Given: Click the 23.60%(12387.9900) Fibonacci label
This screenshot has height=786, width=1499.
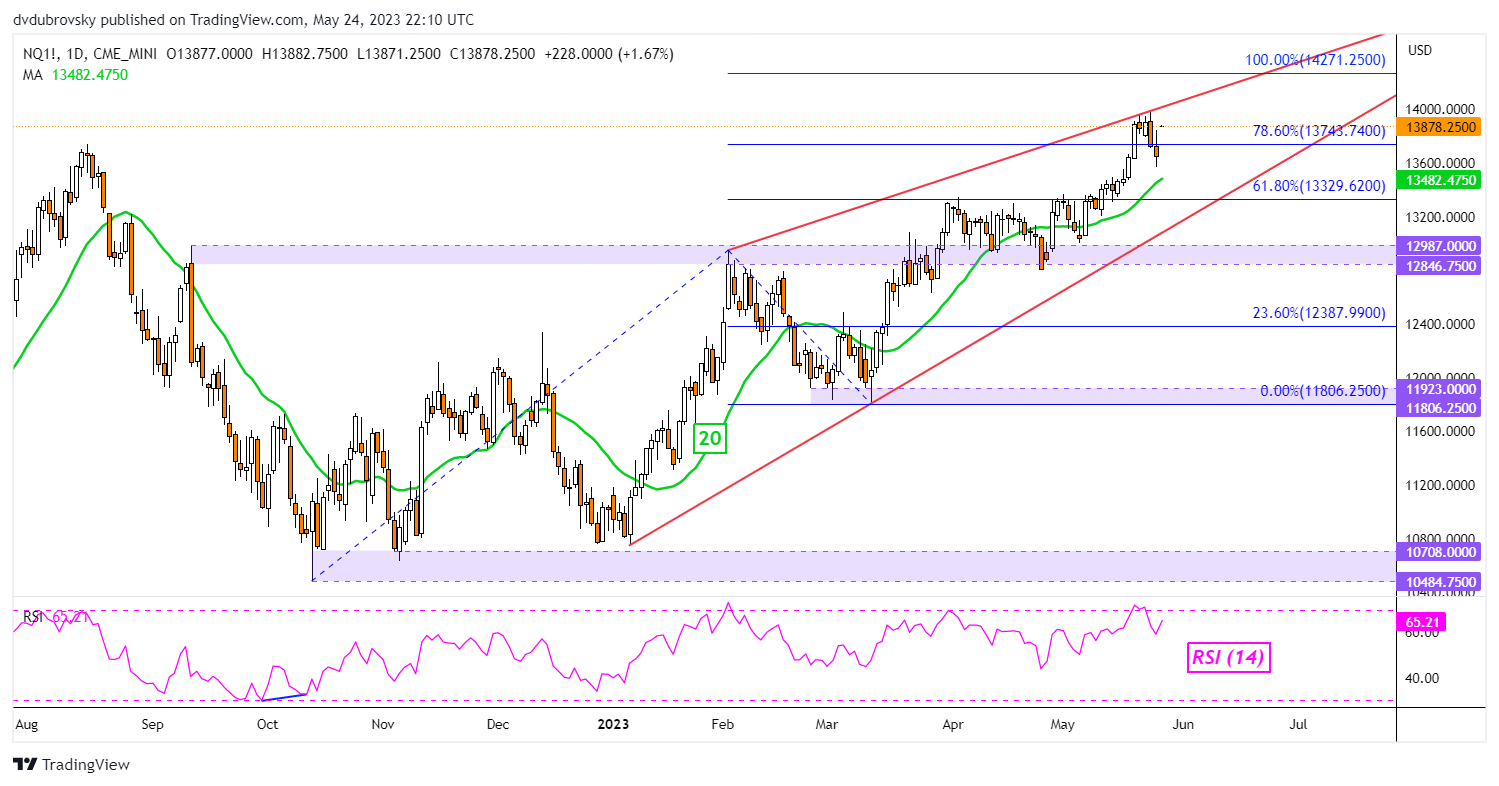Looking at the screenshot, I should pos(1319,313).
